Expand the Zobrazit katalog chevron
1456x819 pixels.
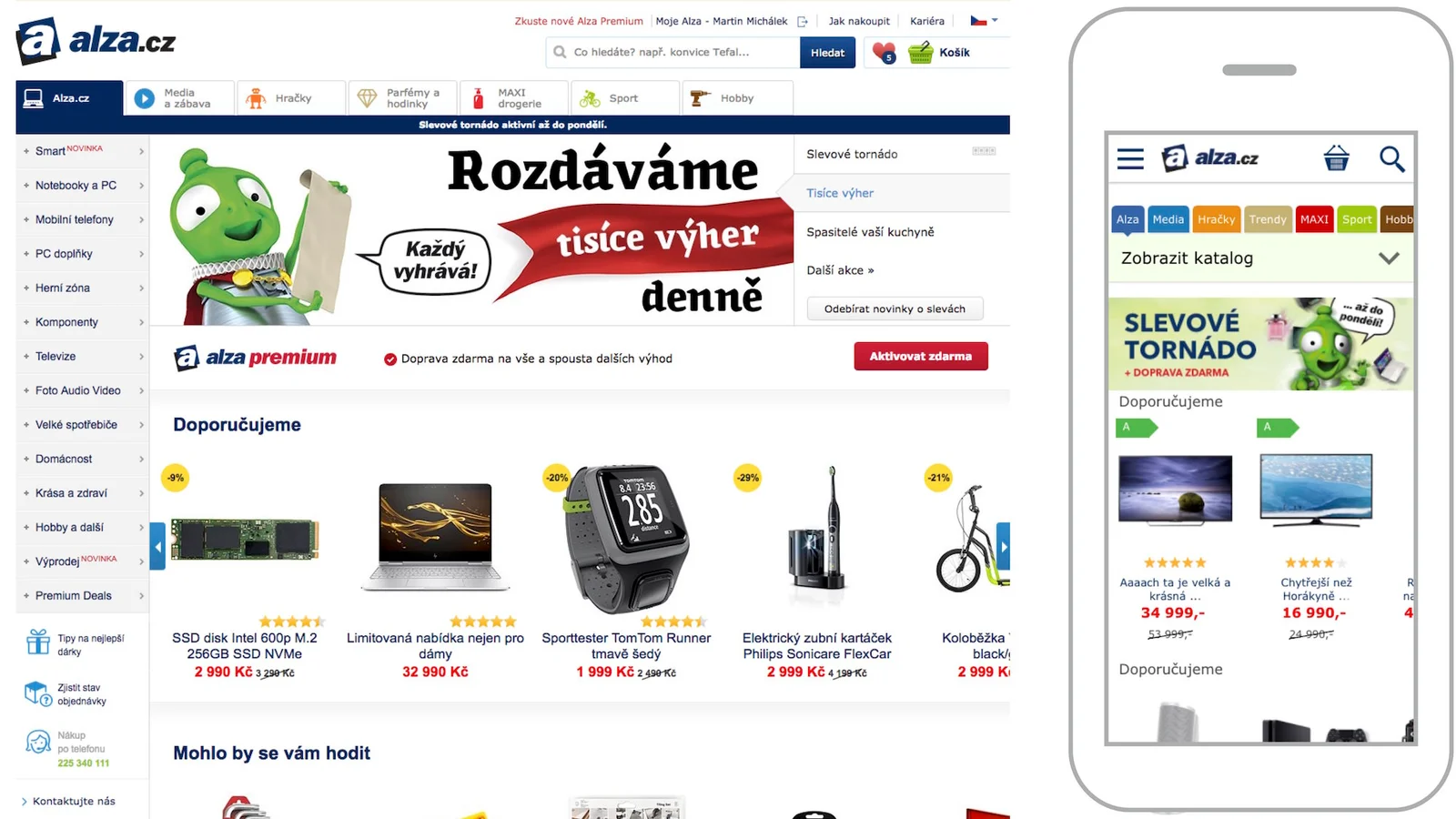coord(1389,258)
